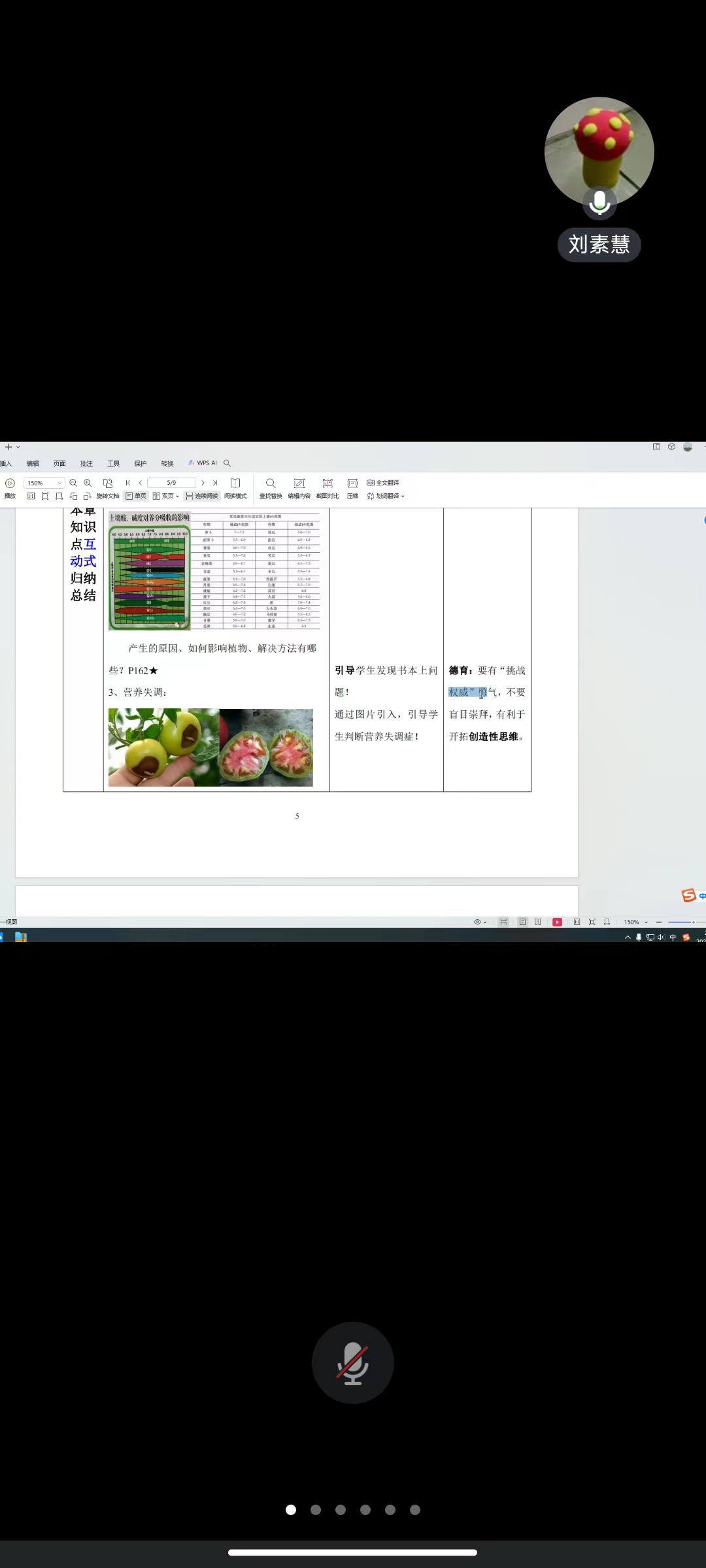This screenshot has width=706, height=1568.
Task: Click the 压缩 compress icon
Action: tap(352, 487)
